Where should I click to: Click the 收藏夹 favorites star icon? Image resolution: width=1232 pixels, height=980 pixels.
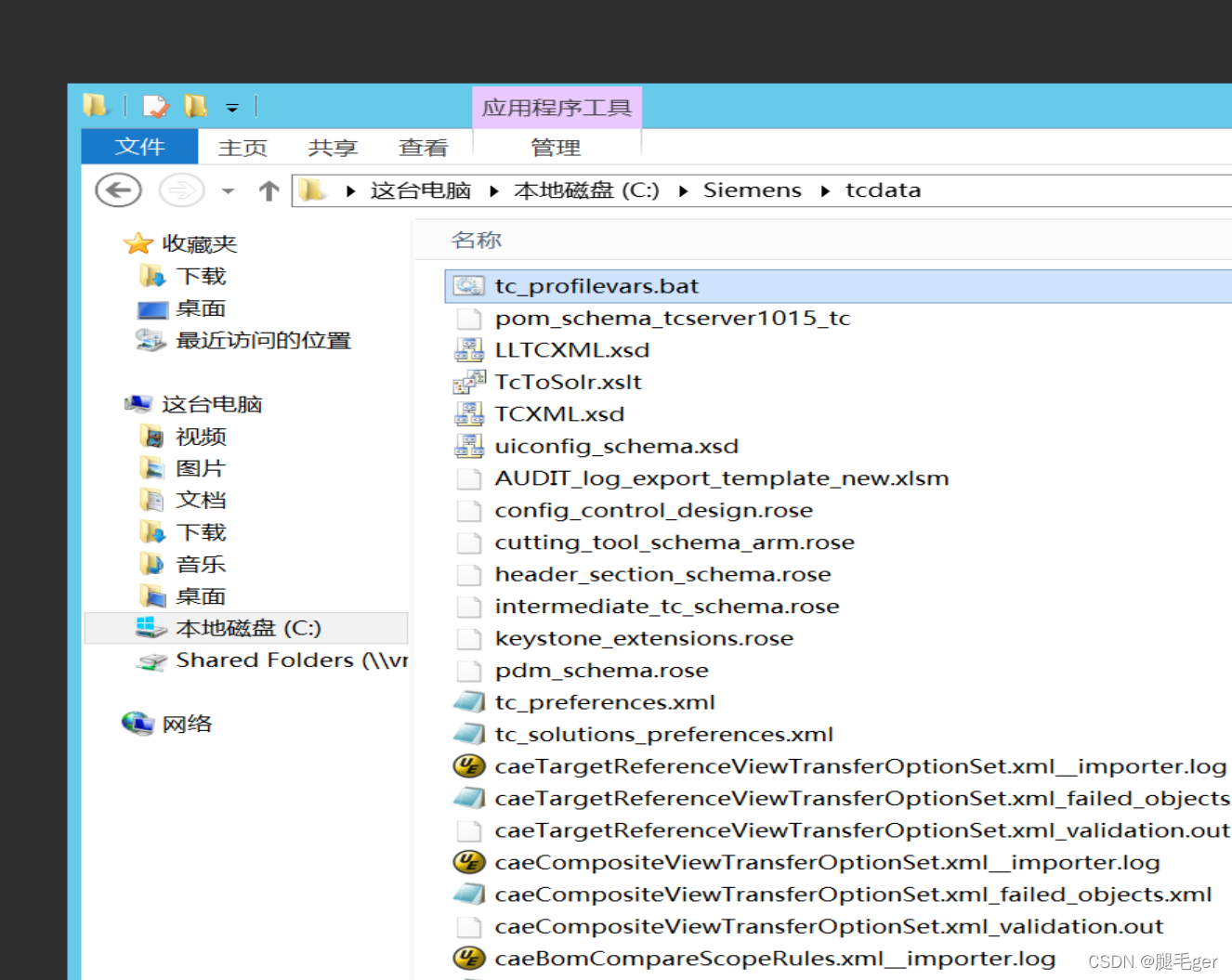(138, 242)
